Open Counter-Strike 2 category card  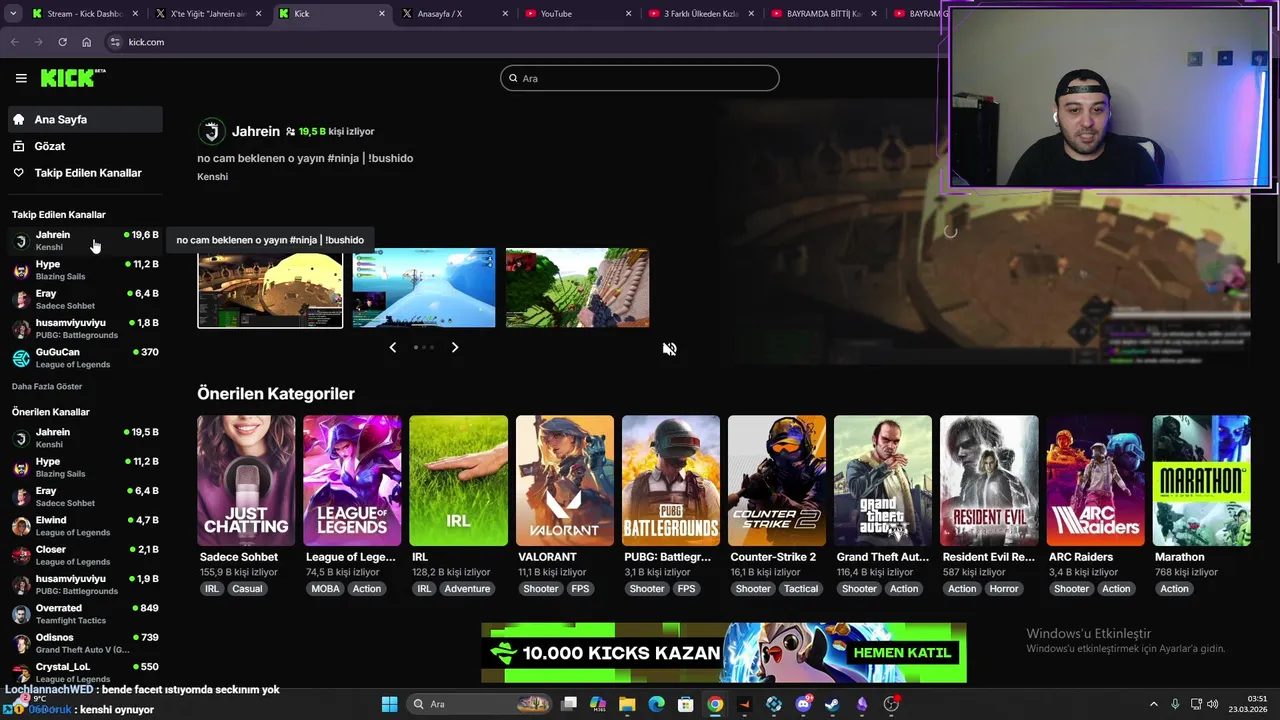[777, 481]
